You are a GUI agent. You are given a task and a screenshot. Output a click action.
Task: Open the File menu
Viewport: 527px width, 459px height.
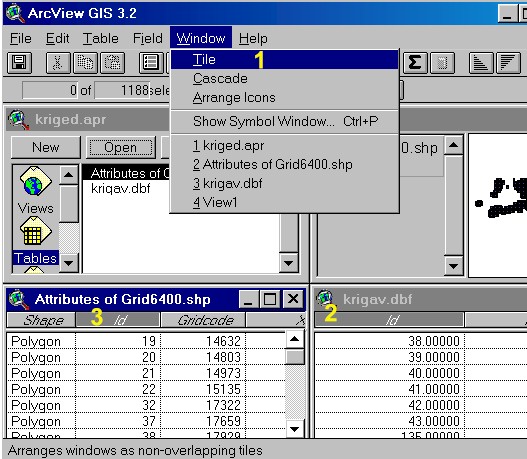pyautogui.click(x=21, y=38)
